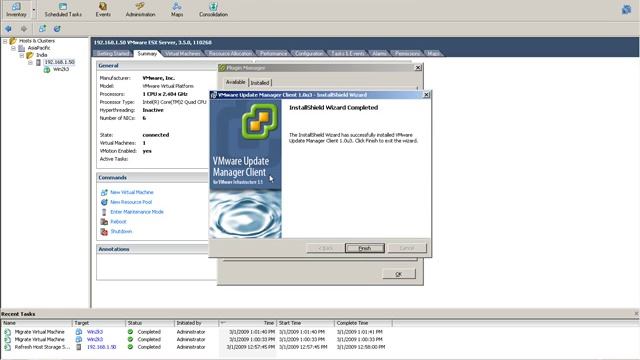
Task: Open Scheduled Tasks view
Action: pos(63,10)
